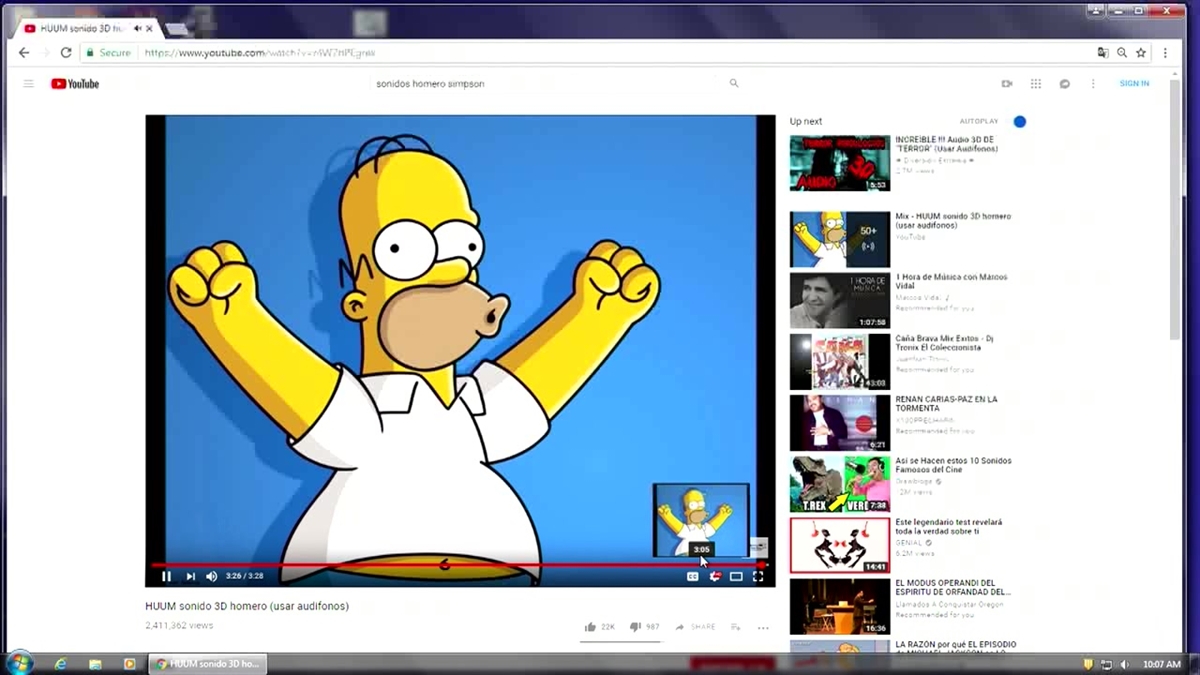Toggle closed captions on the video
Screen dimensions: 1200x675
(x=692, y=576)
